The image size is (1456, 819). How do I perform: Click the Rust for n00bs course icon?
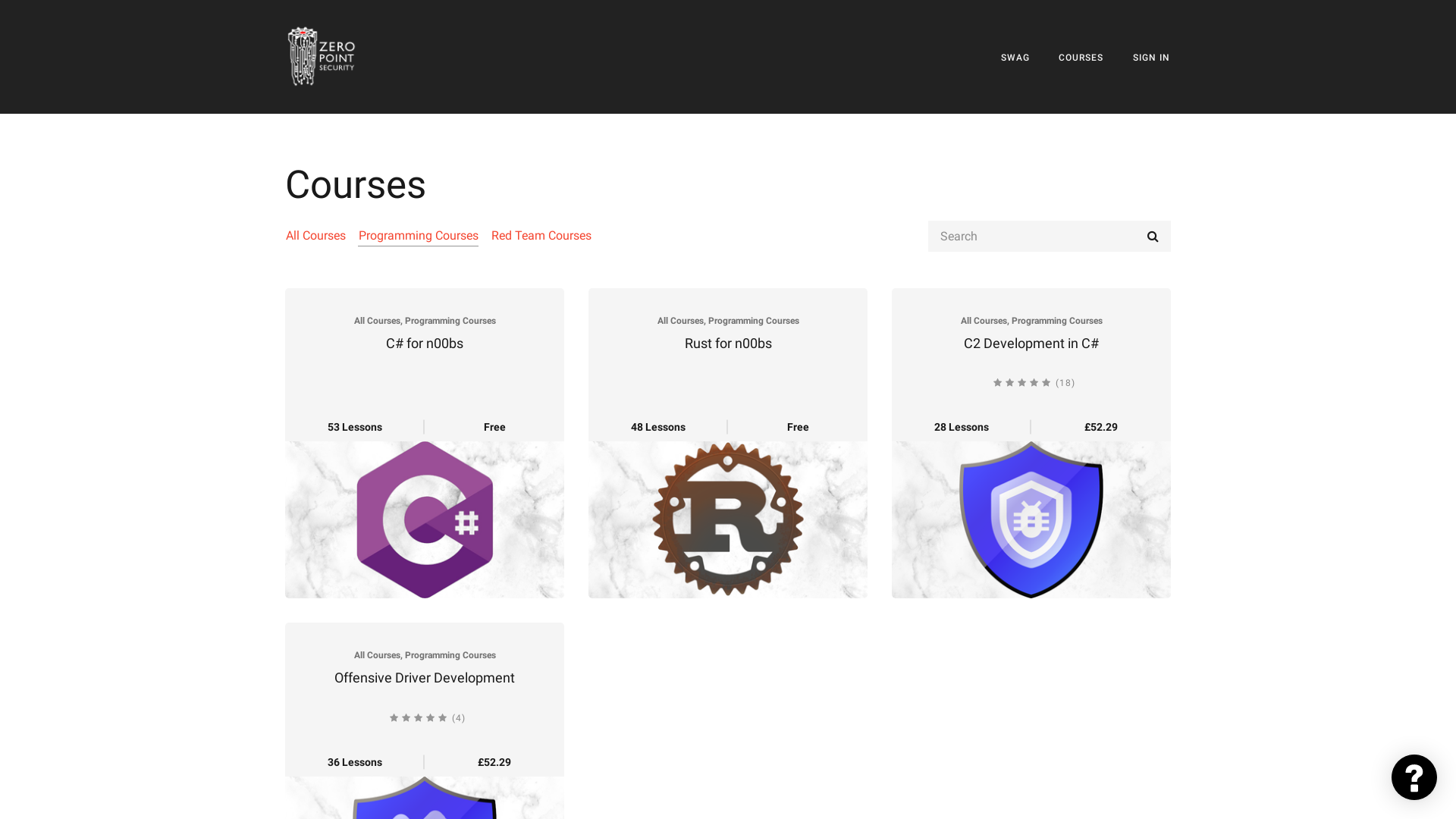coord(728,519)
